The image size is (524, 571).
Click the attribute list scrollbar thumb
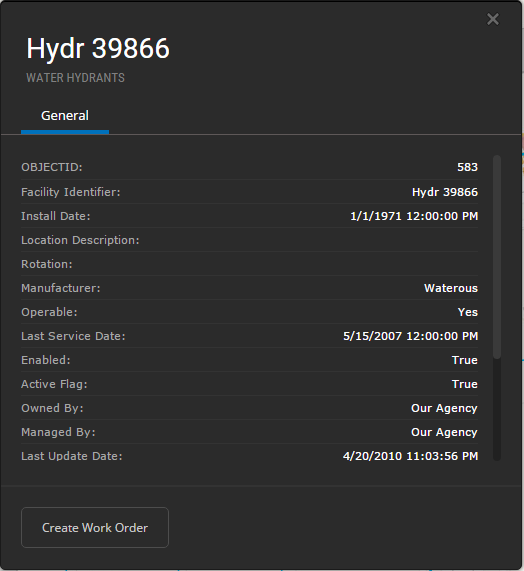(497, 257)
